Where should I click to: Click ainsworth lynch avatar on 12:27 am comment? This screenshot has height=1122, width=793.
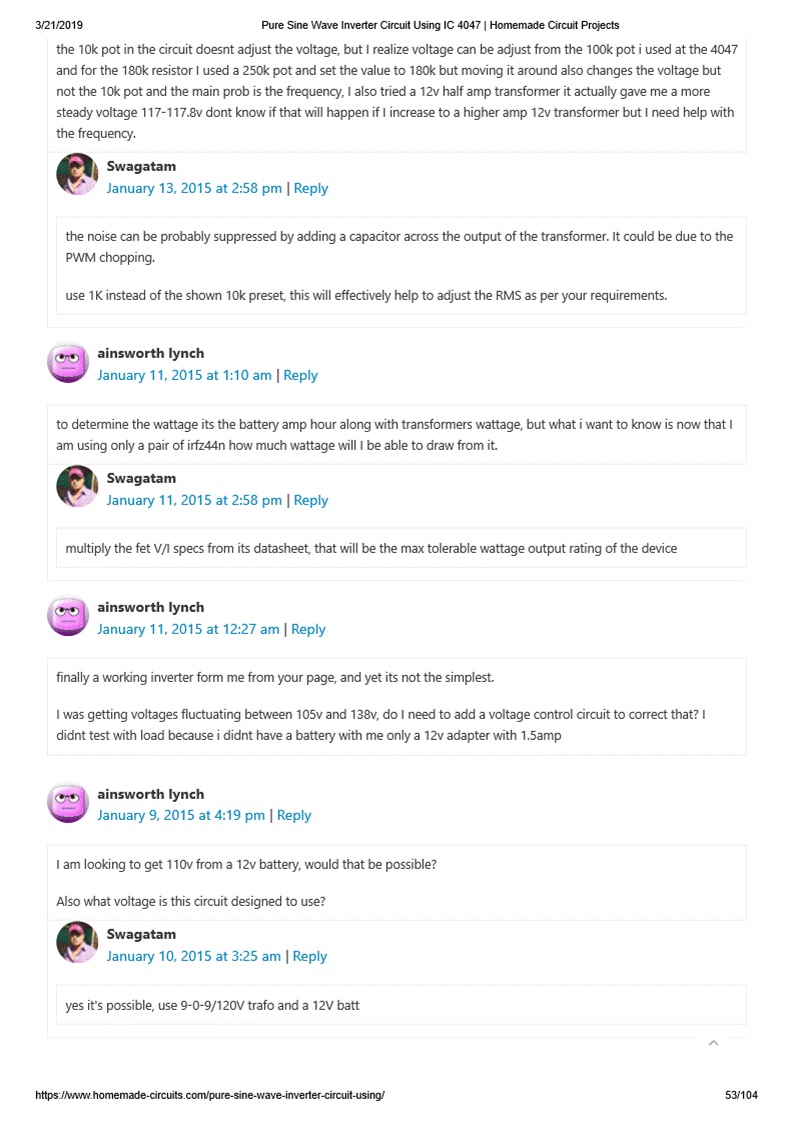(68, 616)
